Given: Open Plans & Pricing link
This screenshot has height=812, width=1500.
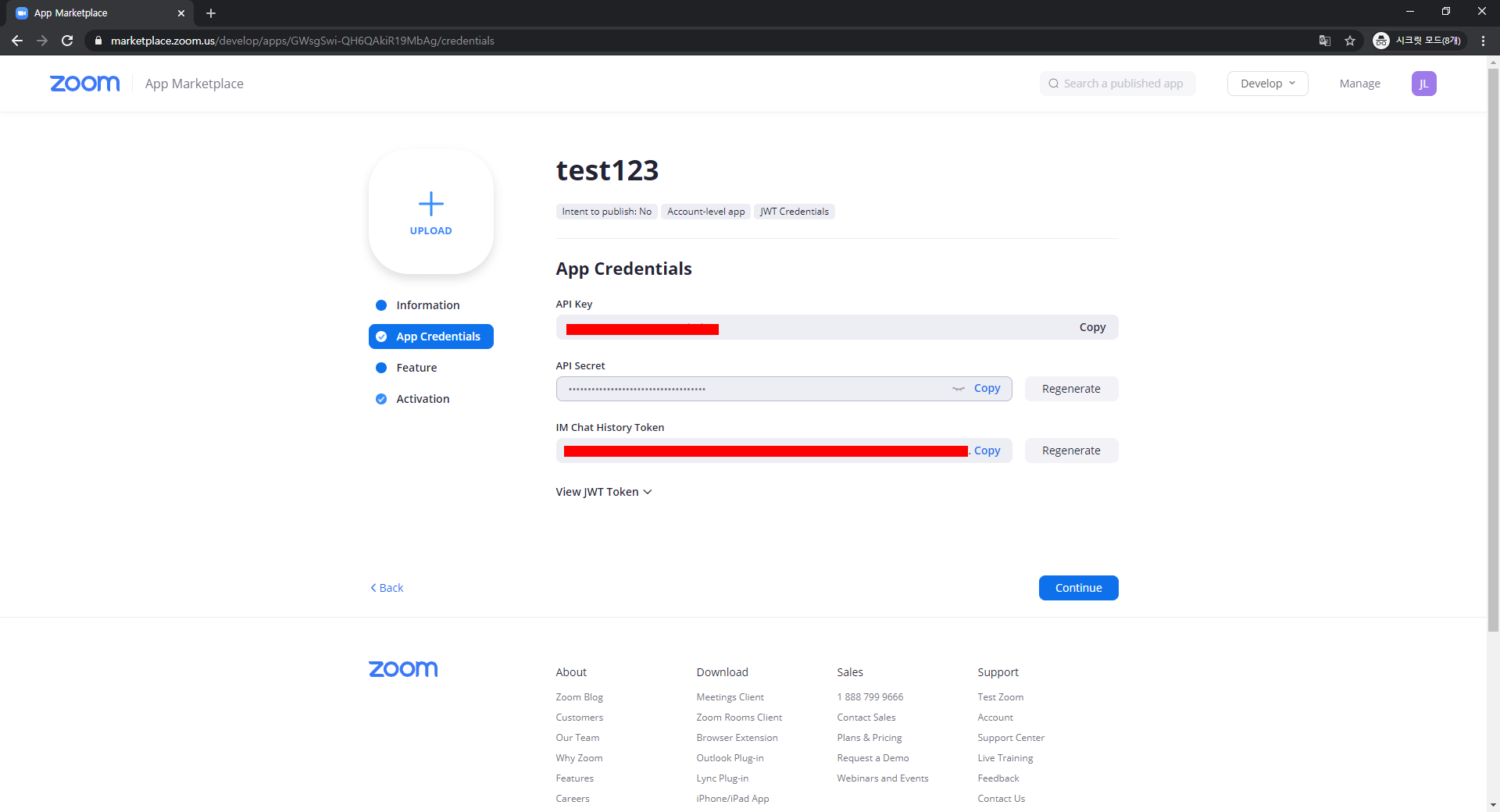Looking at the screenshot, I should [x=869, y=738].
